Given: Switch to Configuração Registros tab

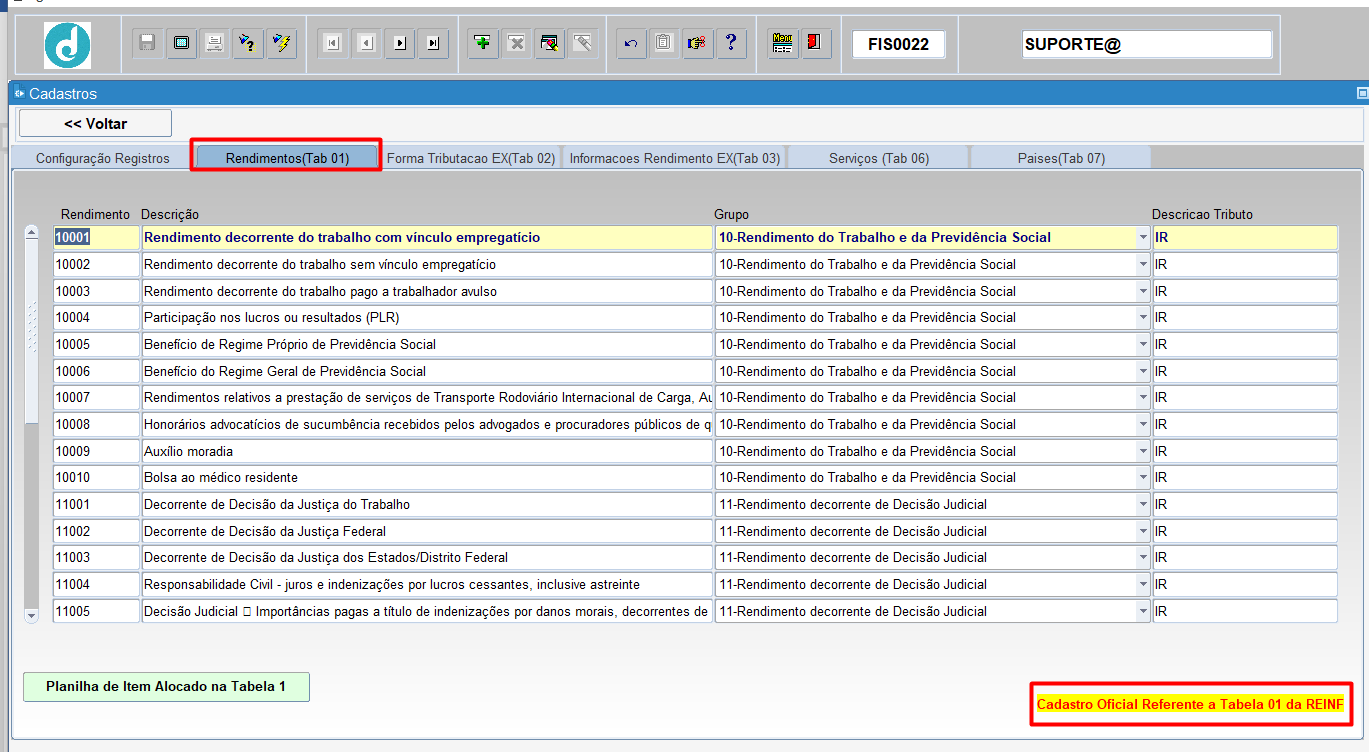Looking at the screenshot, I should click(103, 158).
